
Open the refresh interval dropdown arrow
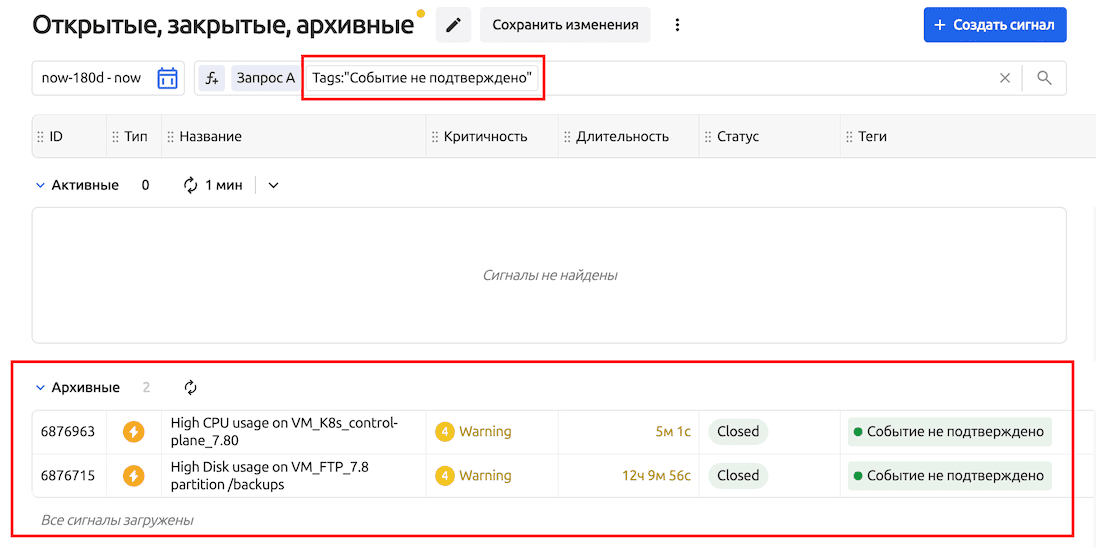[x=273, y=185]
